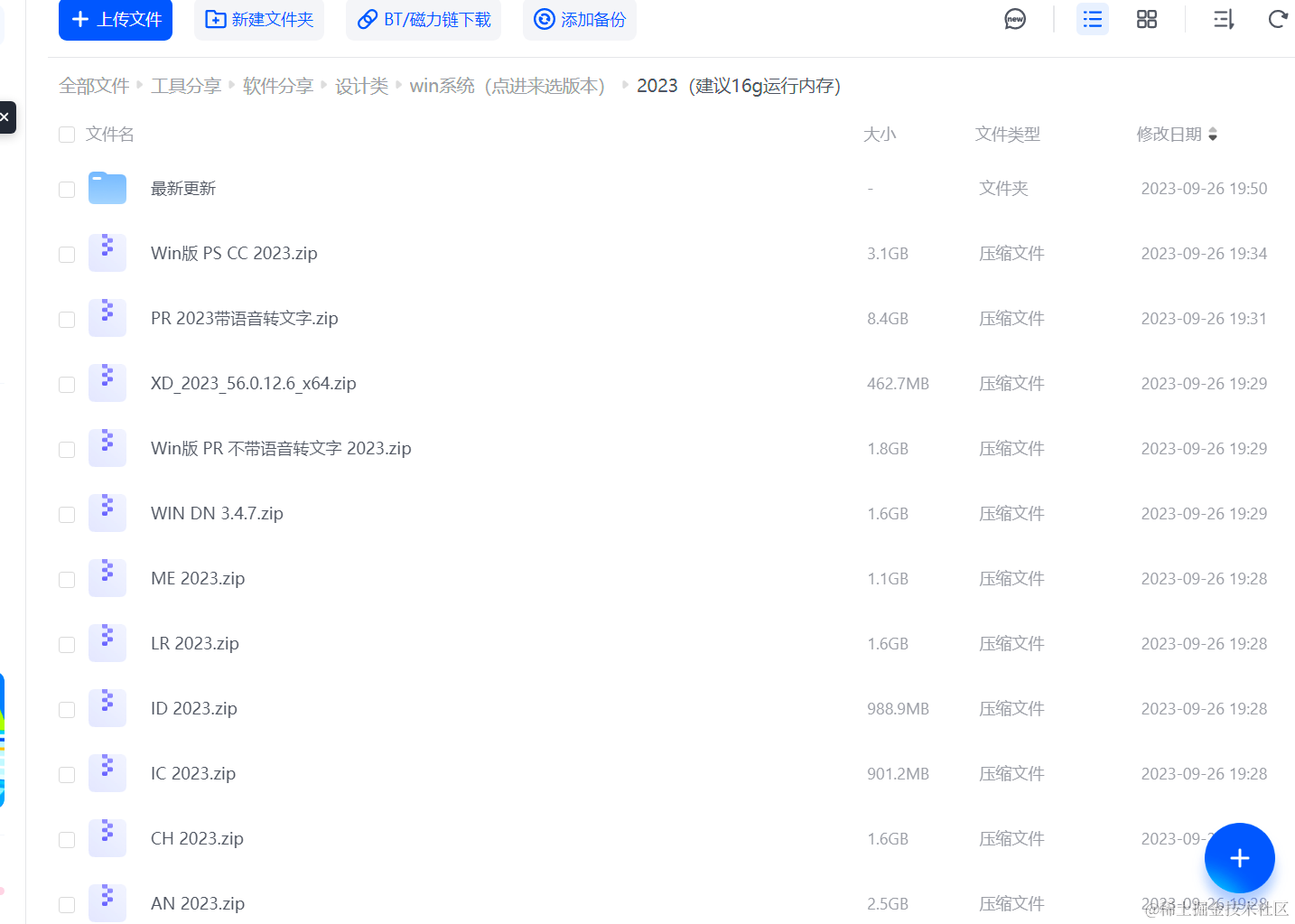Screen dimensions: 1295x924
Task: Click zip icon of AN 2023.zip
Action: (x=107, y=903)
